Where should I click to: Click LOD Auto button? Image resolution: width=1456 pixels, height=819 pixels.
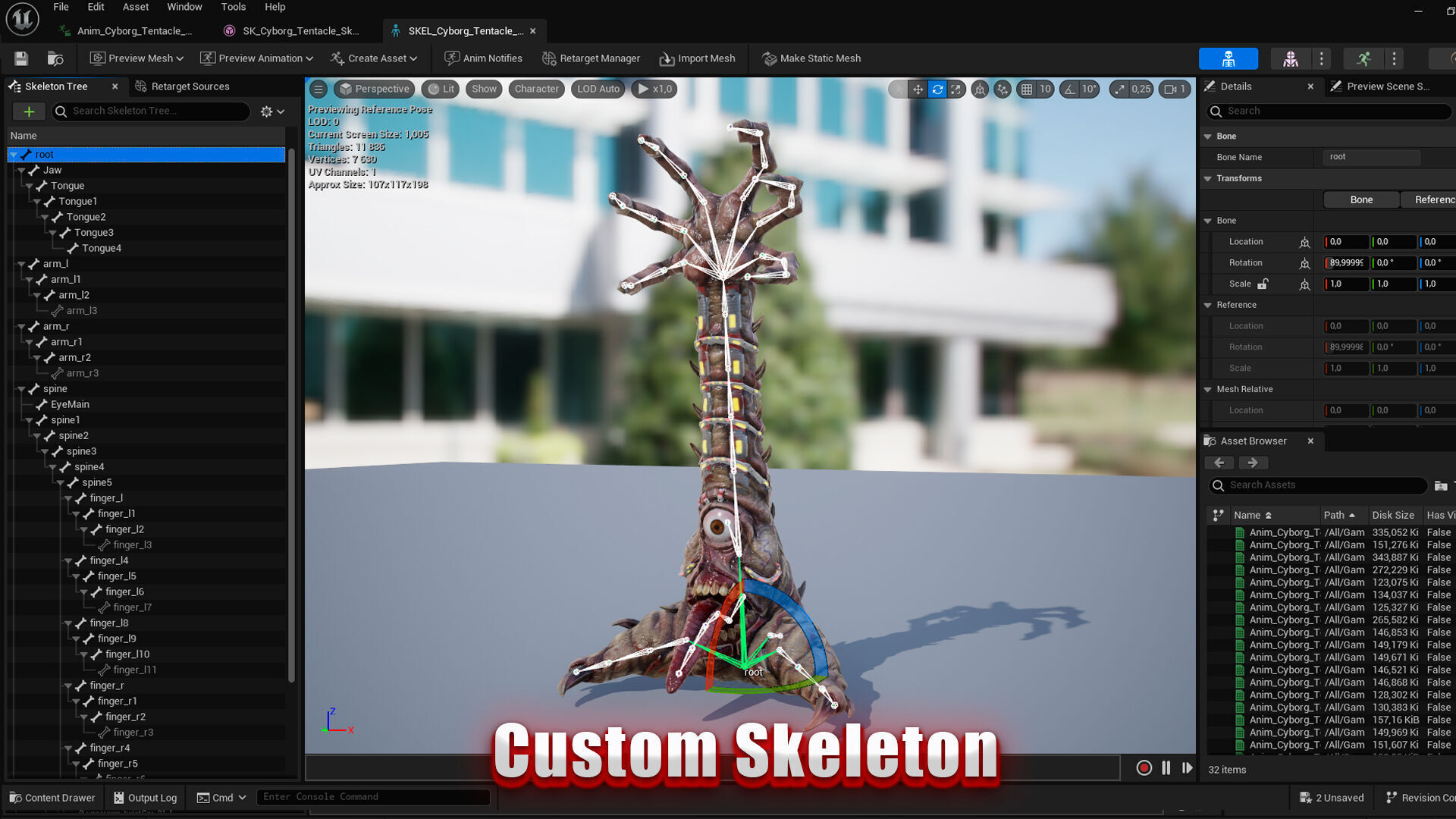(x=598, y=89)
